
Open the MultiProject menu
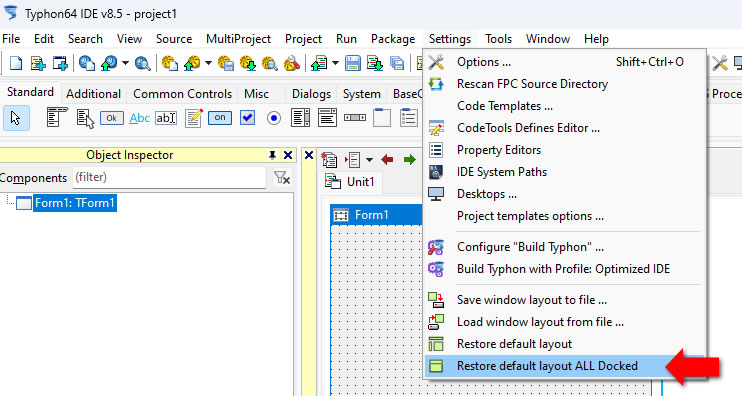point(238,39)
